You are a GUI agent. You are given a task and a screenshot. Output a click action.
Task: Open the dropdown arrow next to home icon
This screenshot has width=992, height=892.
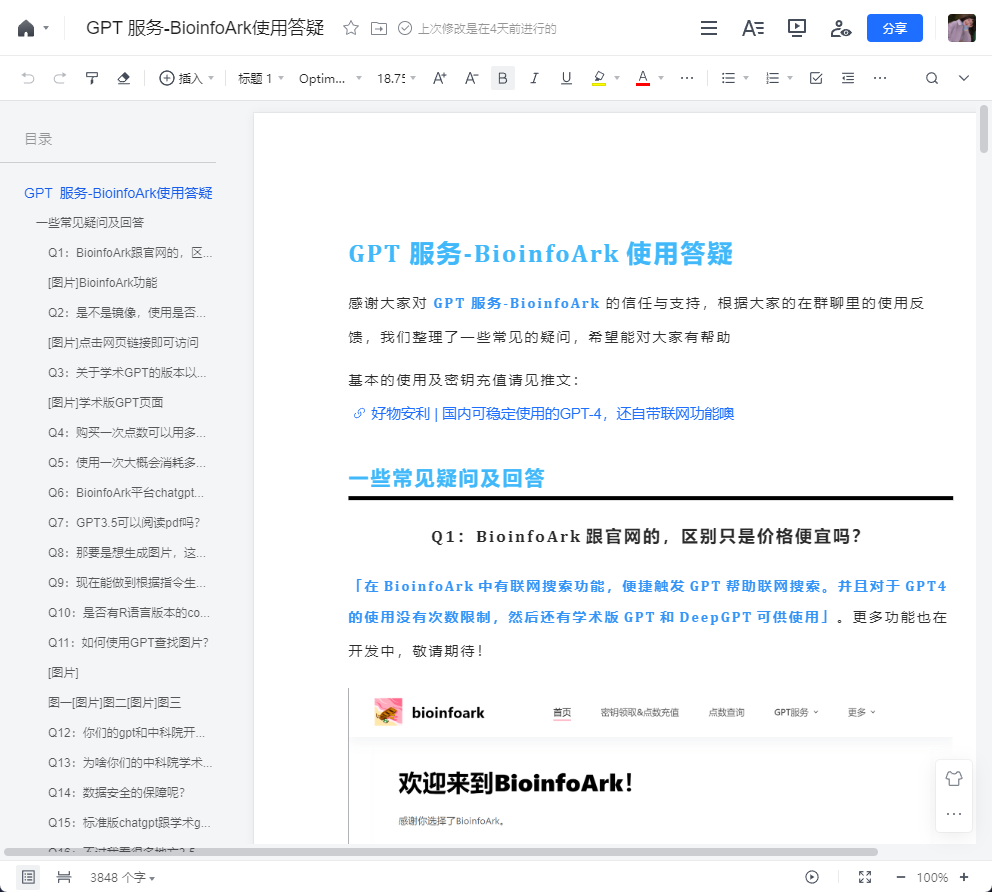coord(46,28)
